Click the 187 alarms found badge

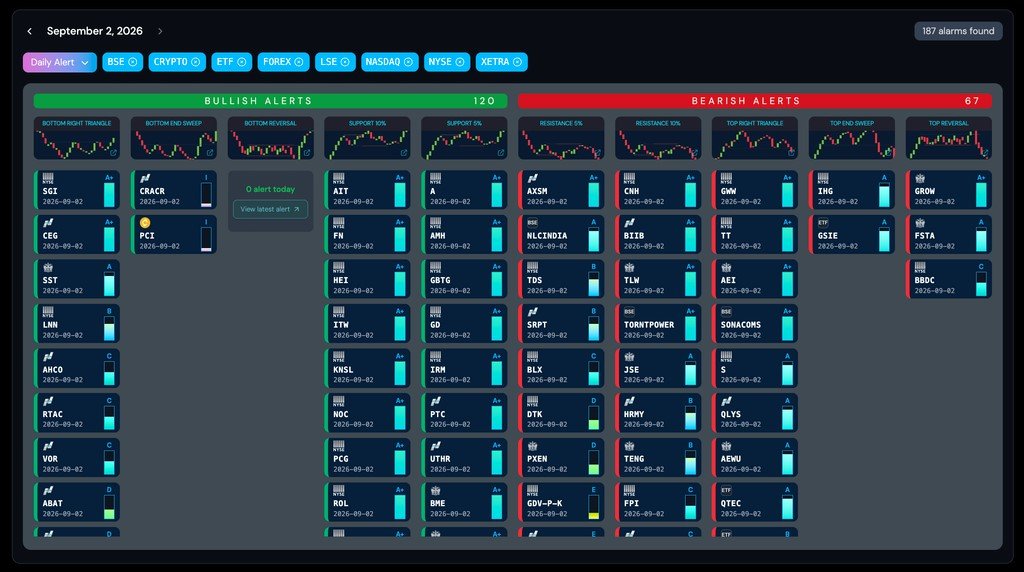point(958,31)
